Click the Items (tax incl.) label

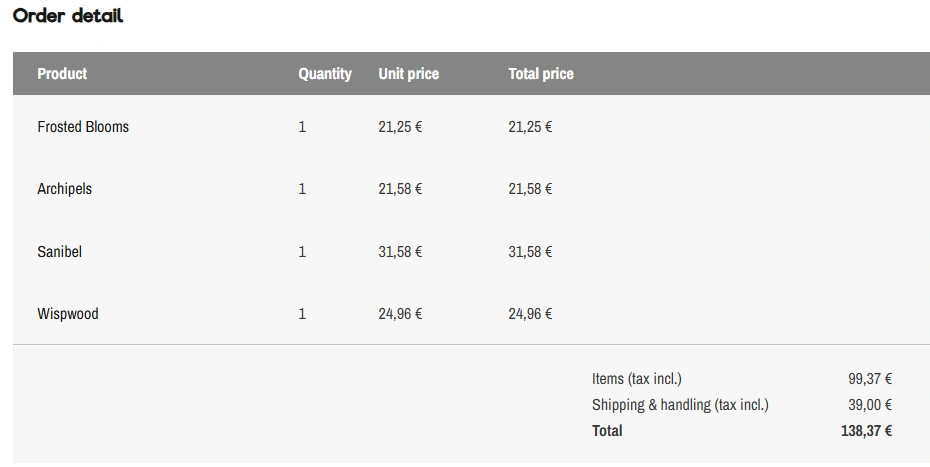(637, 379)
